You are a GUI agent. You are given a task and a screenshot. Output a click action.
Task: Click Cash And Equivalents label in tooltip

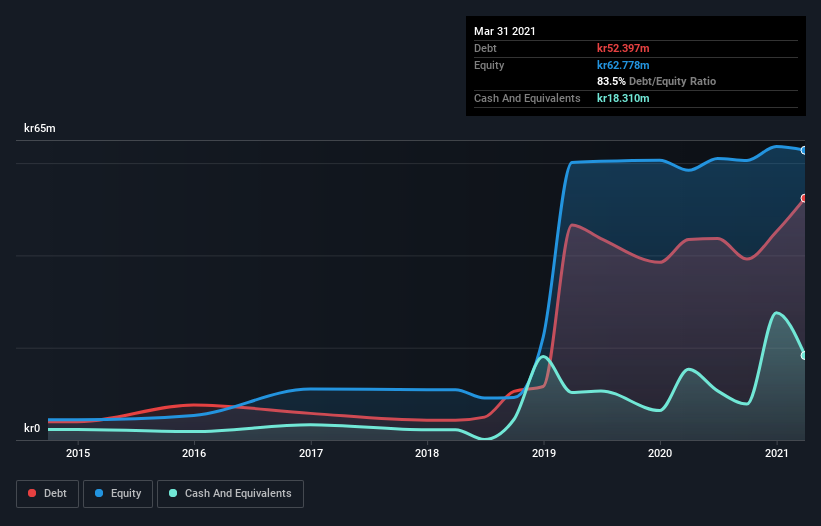click(x=527, y=98)
